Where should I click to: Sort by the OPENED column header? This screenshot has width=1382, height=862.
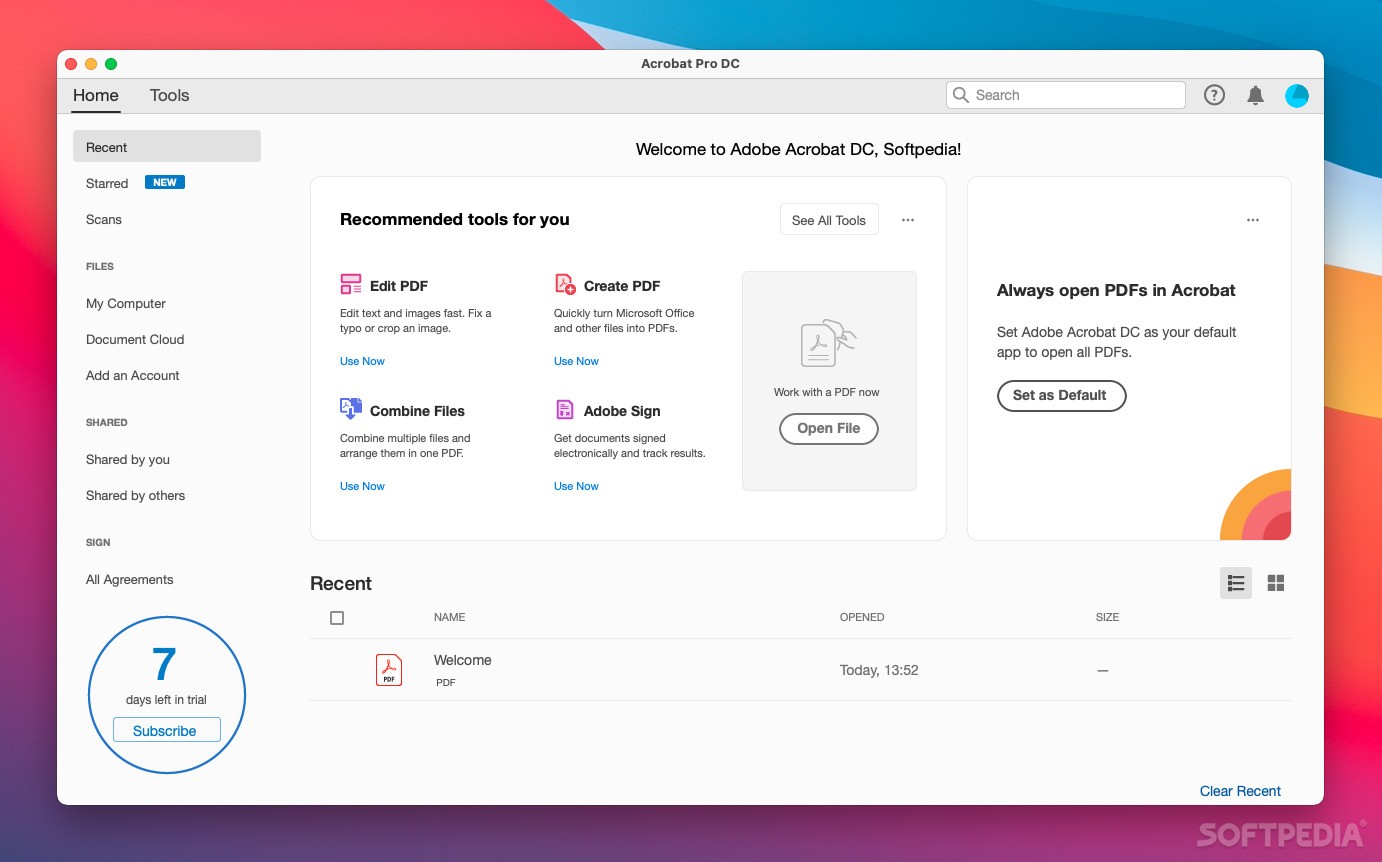point(862,617)
